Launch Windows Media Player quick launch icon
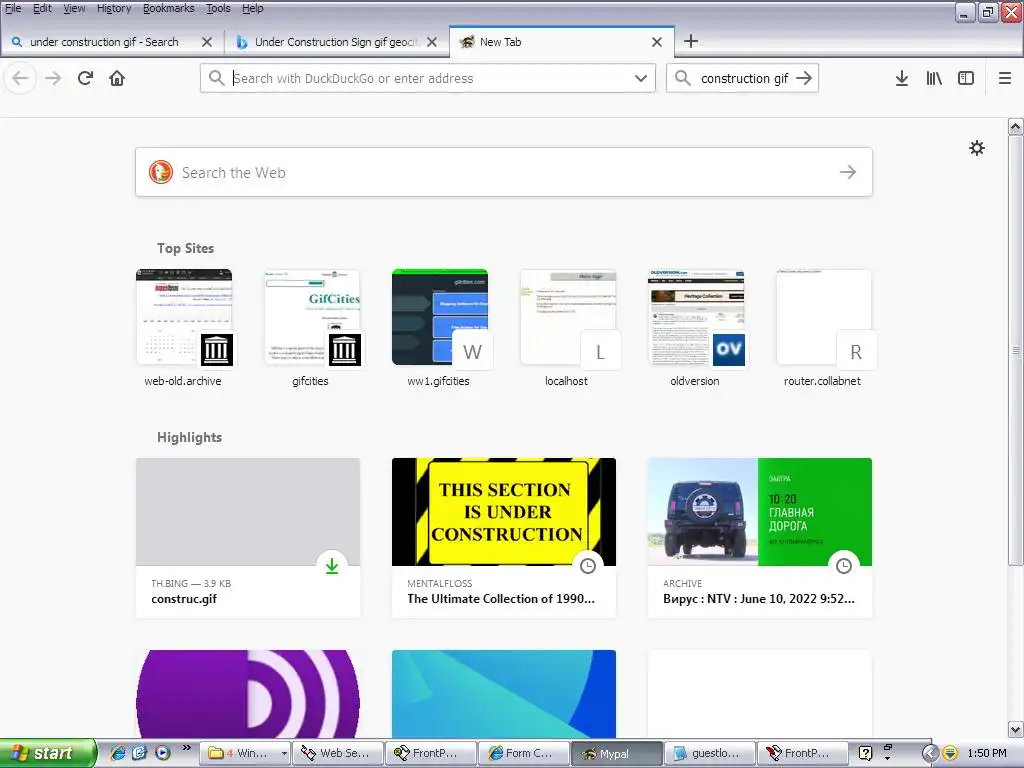 click(163, 753)
